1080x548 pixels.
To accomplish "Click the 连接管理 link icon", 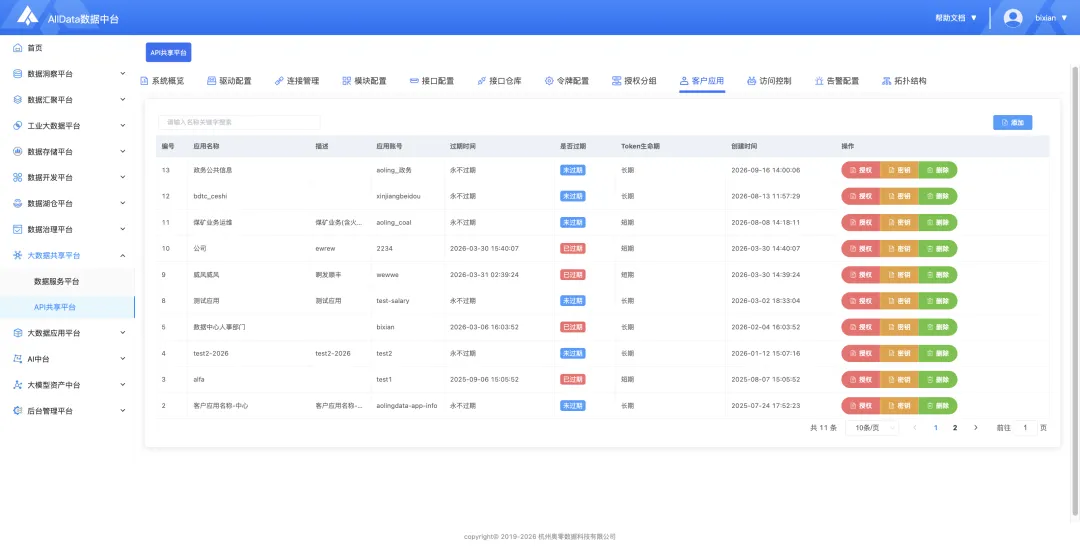I will pyautogui.click(x=279, y=81).
